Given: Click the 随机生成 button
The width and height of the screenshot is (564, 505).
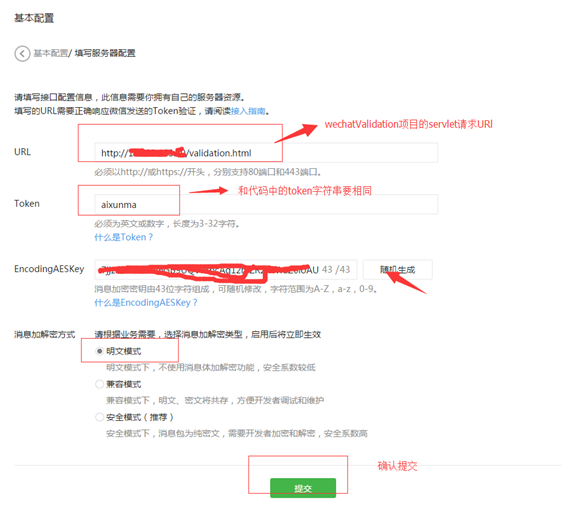Looking at the screenshot, I should [x=397, y=270].
